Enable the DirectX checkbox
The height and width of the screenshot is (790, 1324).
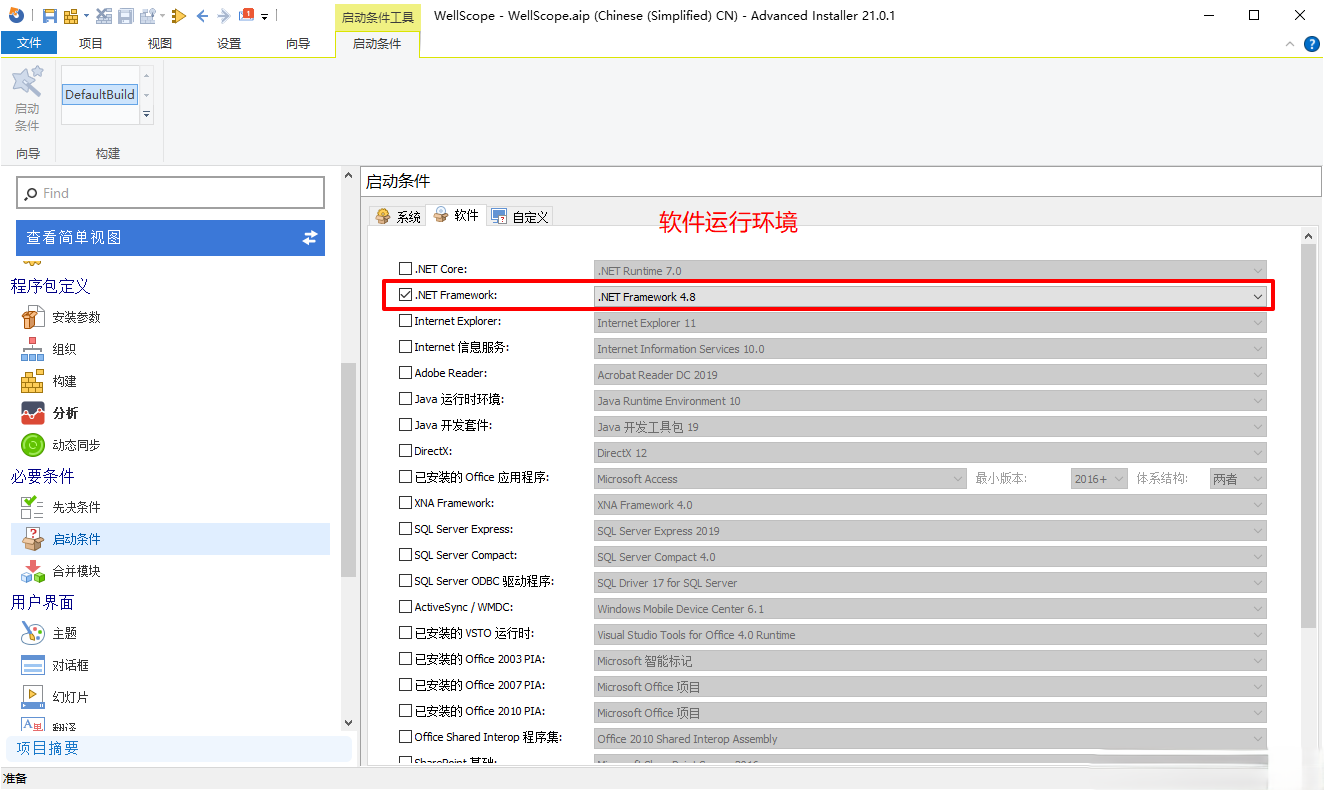pyautogui.click(x=405, y=451)
